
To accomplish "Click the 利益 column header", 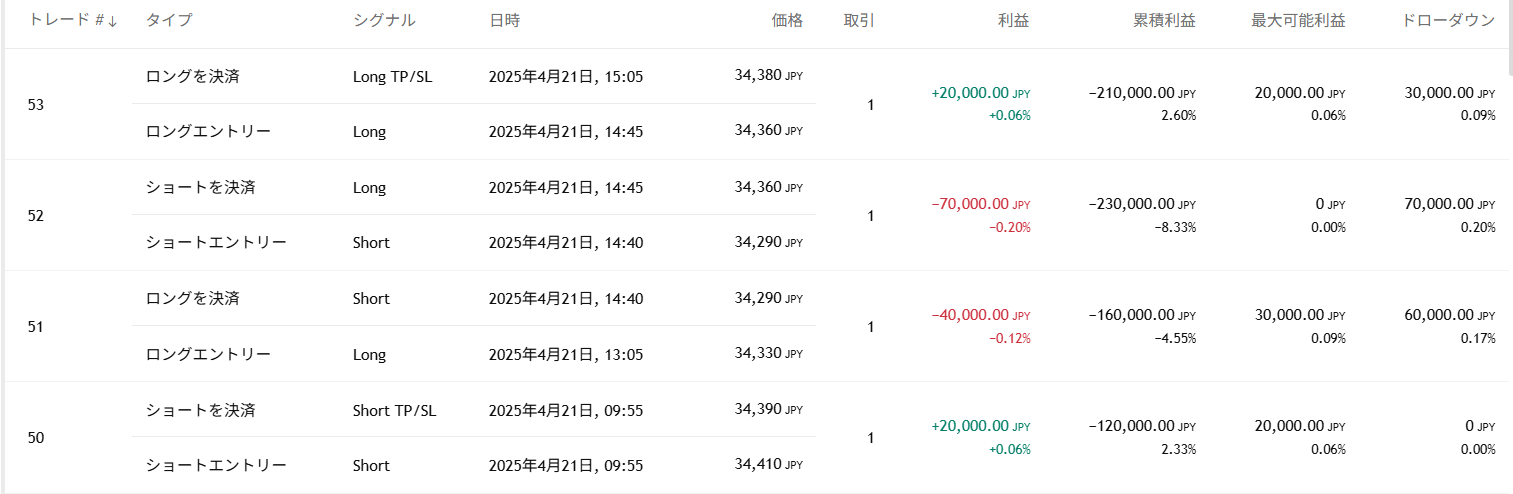I will tap(1013, 20).
